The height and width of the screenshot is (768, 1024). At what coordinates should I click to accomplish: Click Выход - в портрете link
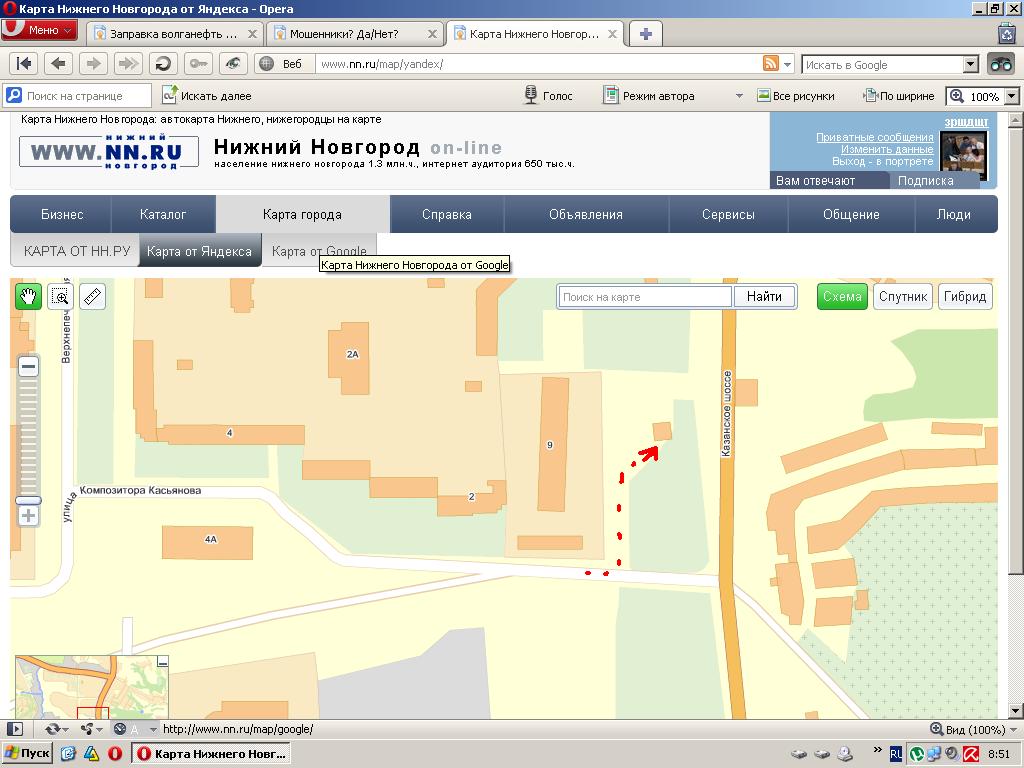[x=882, y=161]
